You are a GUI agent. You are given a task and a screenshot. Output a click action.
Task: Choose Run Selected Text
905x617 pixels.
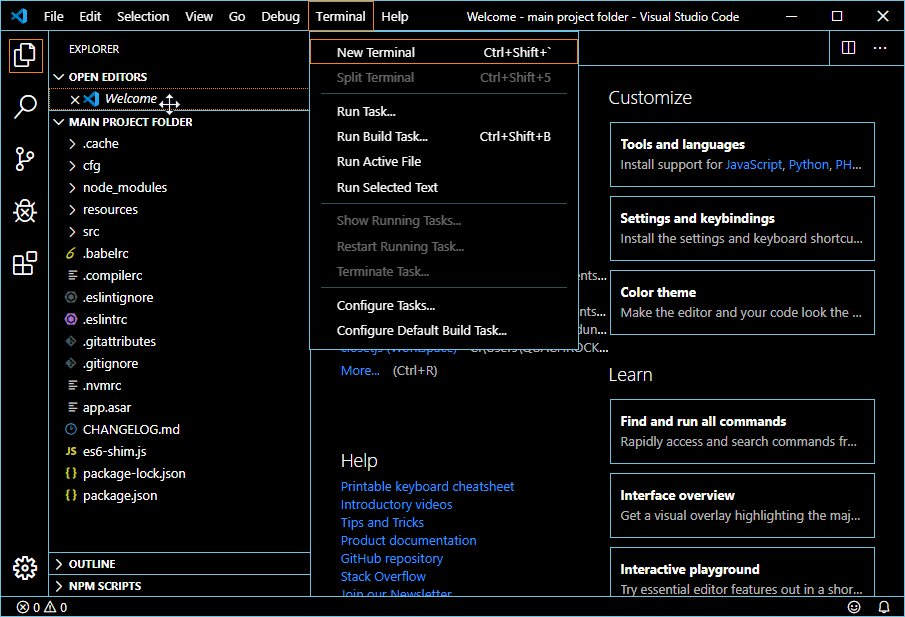(444, 187)
